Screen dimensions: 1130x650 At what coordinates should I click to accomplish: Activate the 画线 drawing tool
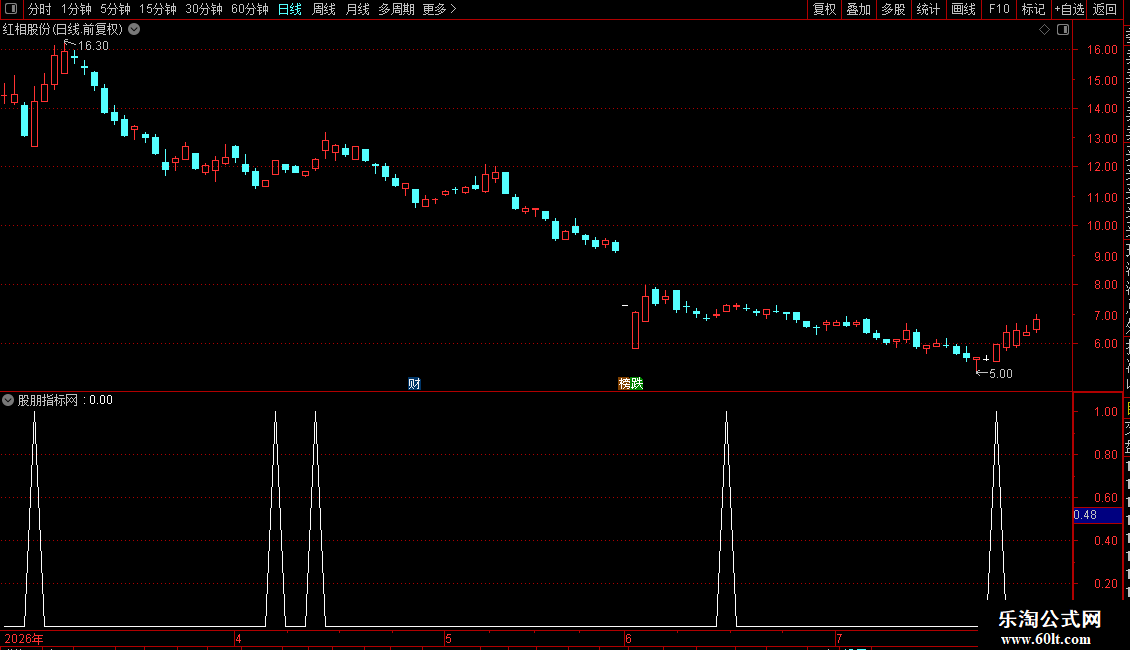pyautogui.click(x=963, y=9)
